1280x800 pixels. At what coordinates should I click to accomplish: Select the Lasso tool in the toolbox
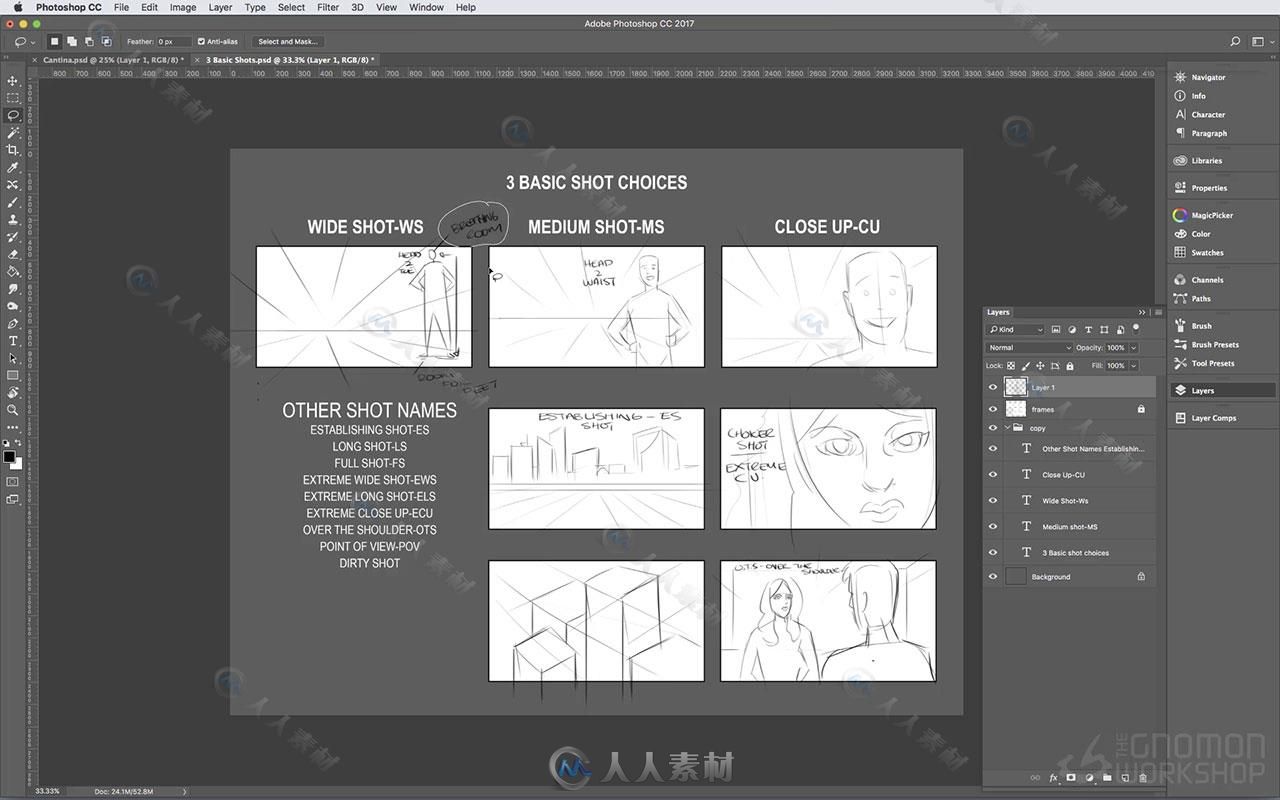point(13,115)
